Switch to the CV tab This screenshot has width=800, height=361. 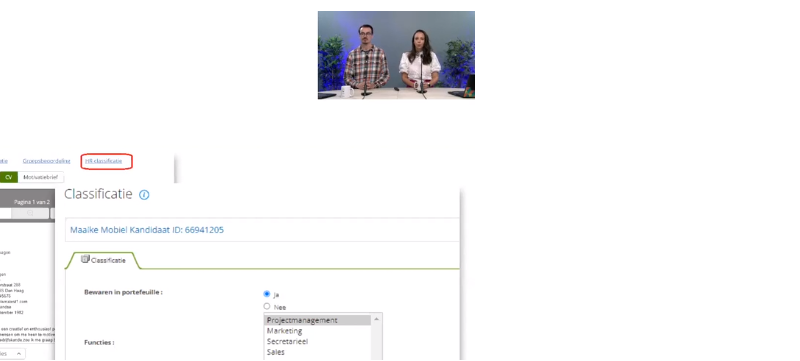click(9, 177)
